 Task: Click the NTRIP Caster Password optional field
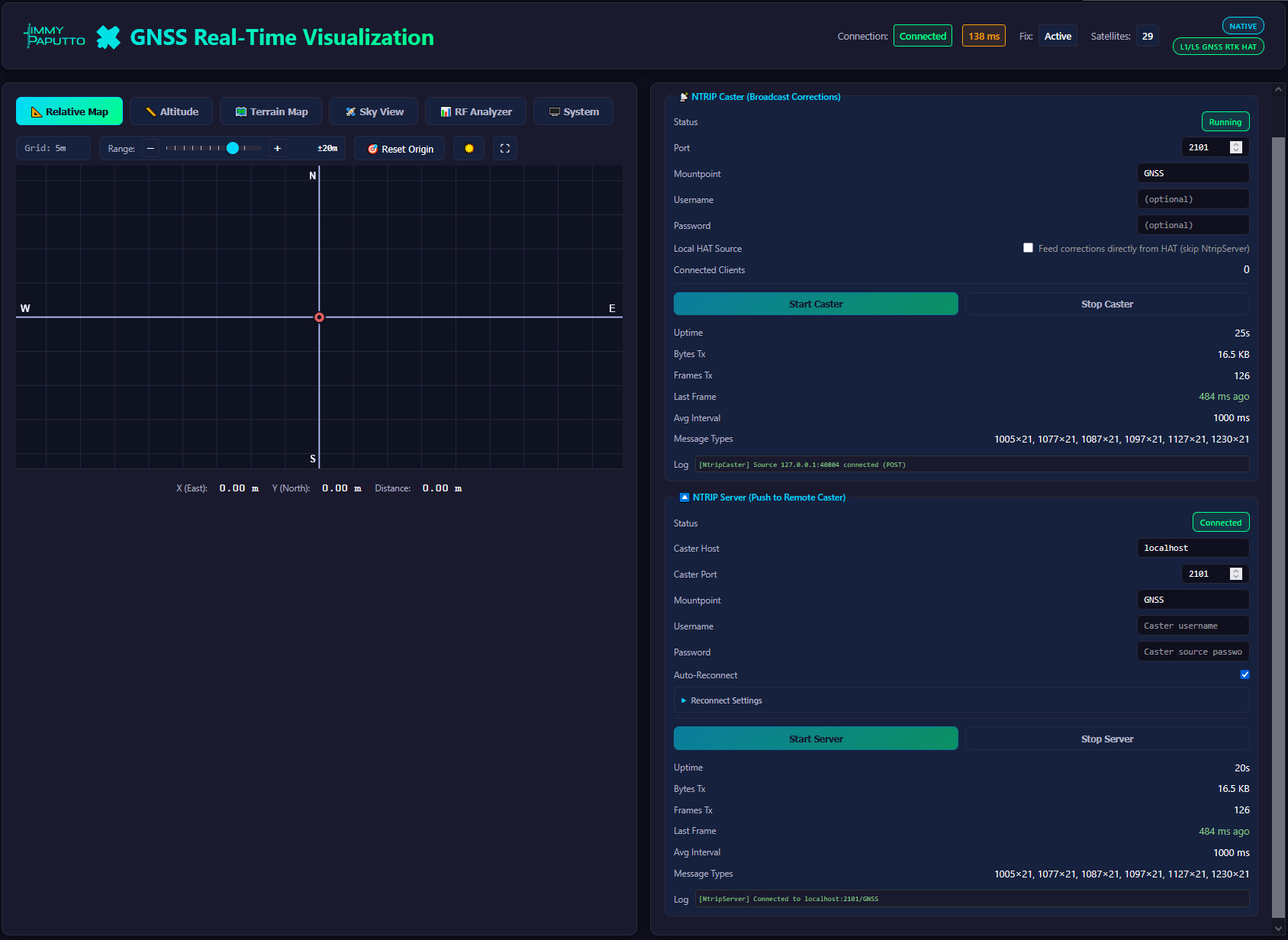point(1193,225)
